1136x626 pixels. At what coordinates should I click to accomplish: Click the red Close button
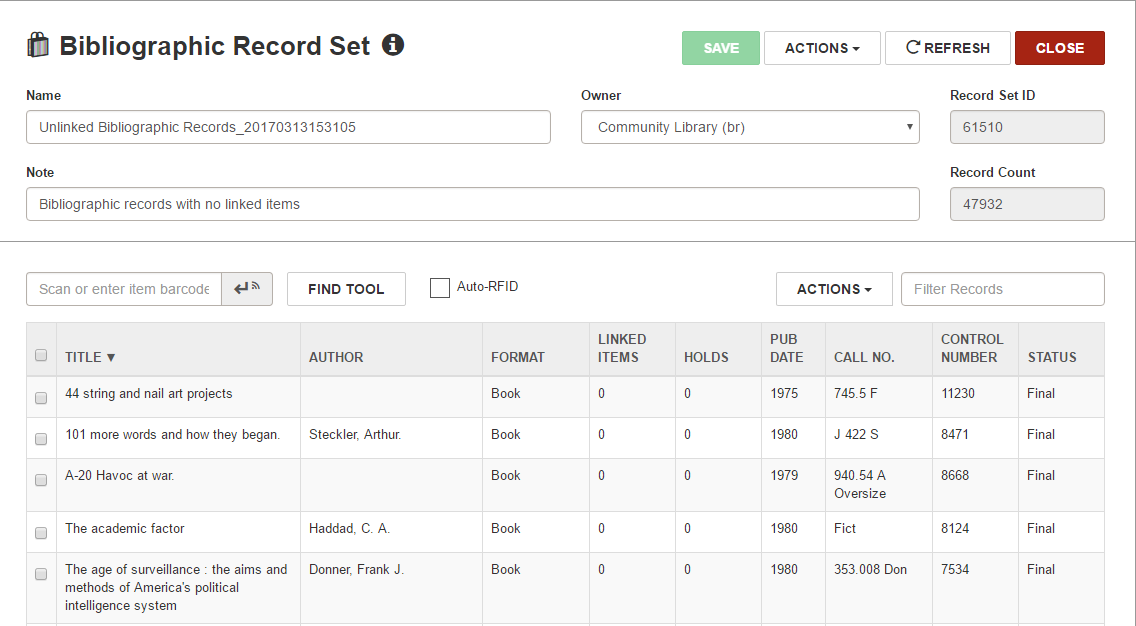1059,48
